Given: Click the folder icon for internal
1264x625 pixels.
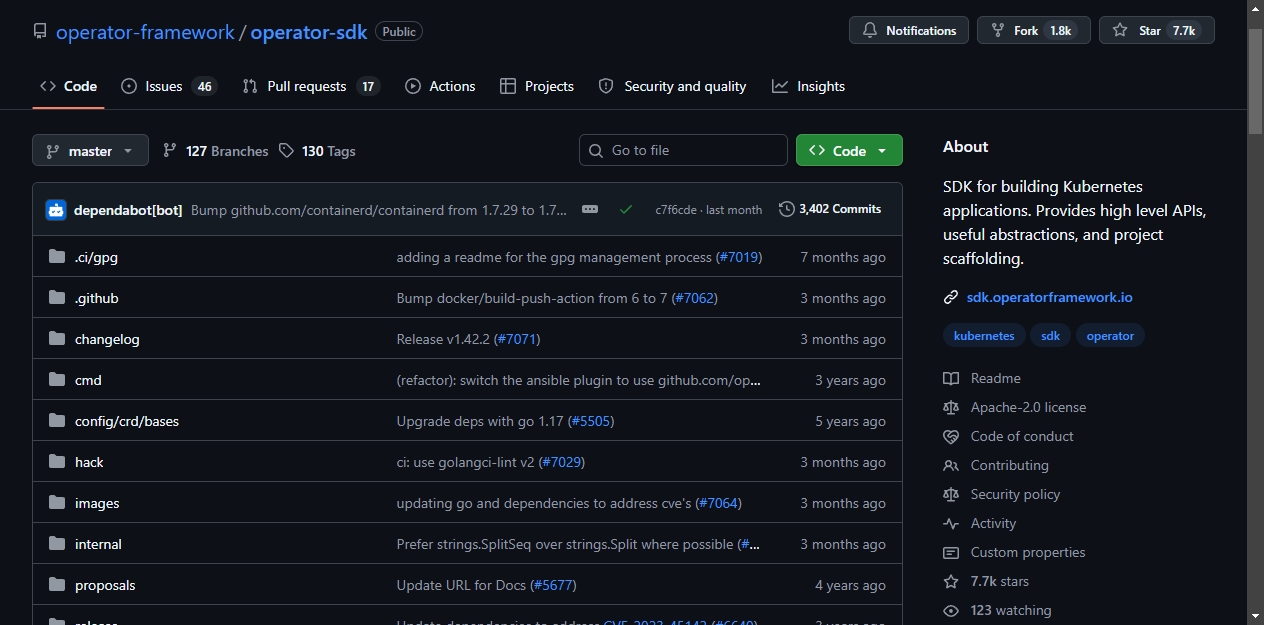Looking at the screenshot, I should click(x=56, y=544).
